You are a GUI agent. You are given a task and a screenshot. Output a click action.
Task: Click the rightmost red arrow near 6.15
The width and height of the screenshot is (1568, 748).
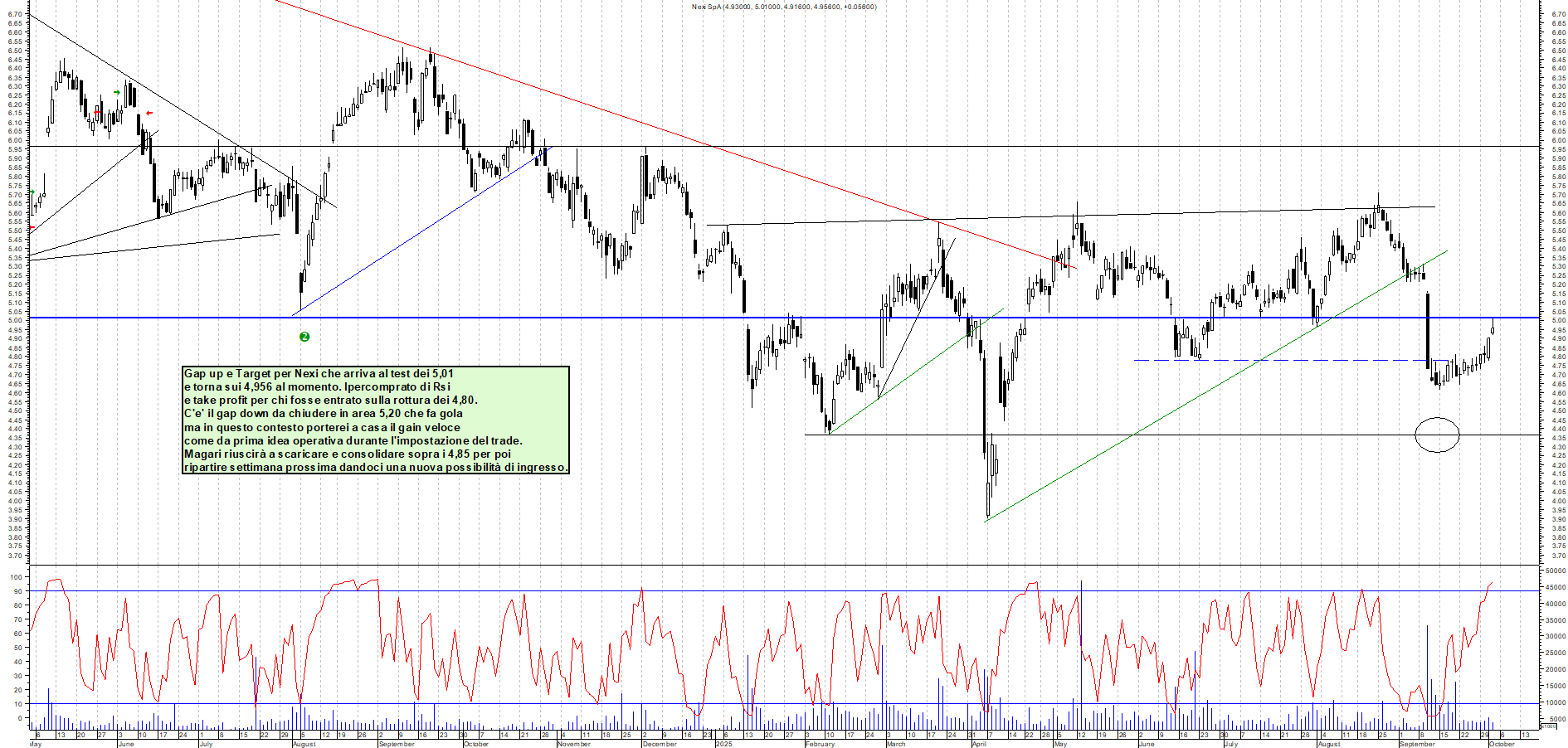[x=149, y=113]
